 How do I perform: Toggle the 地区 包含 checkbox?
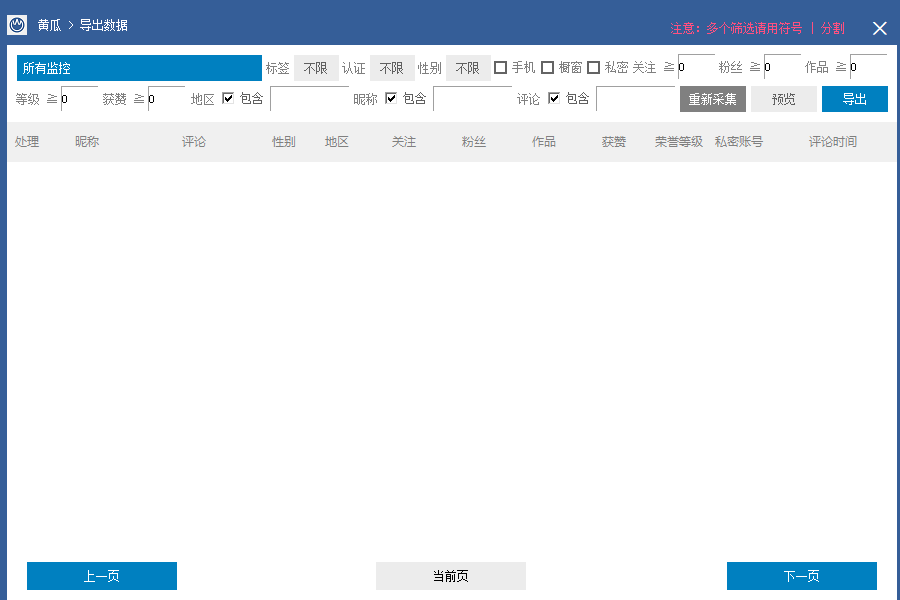pyautogui.click(x=229, y=98)
